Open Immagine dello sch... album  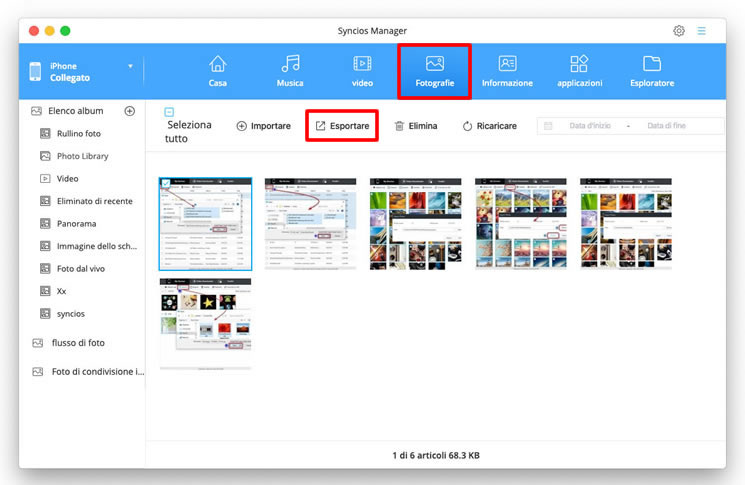[96, 246]
